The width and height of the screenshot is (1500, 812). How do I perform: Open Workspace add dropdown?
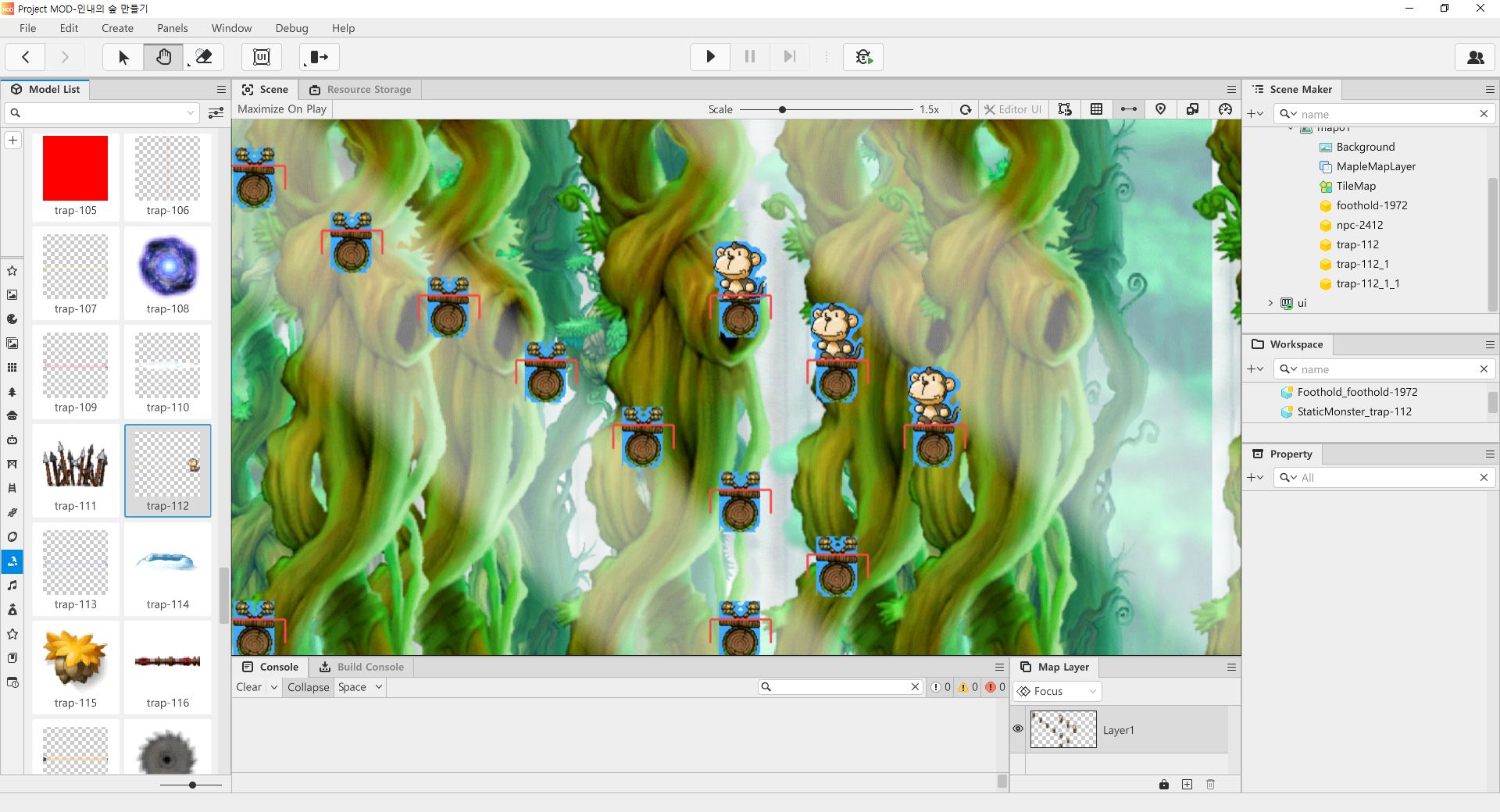pos(1255,369)
